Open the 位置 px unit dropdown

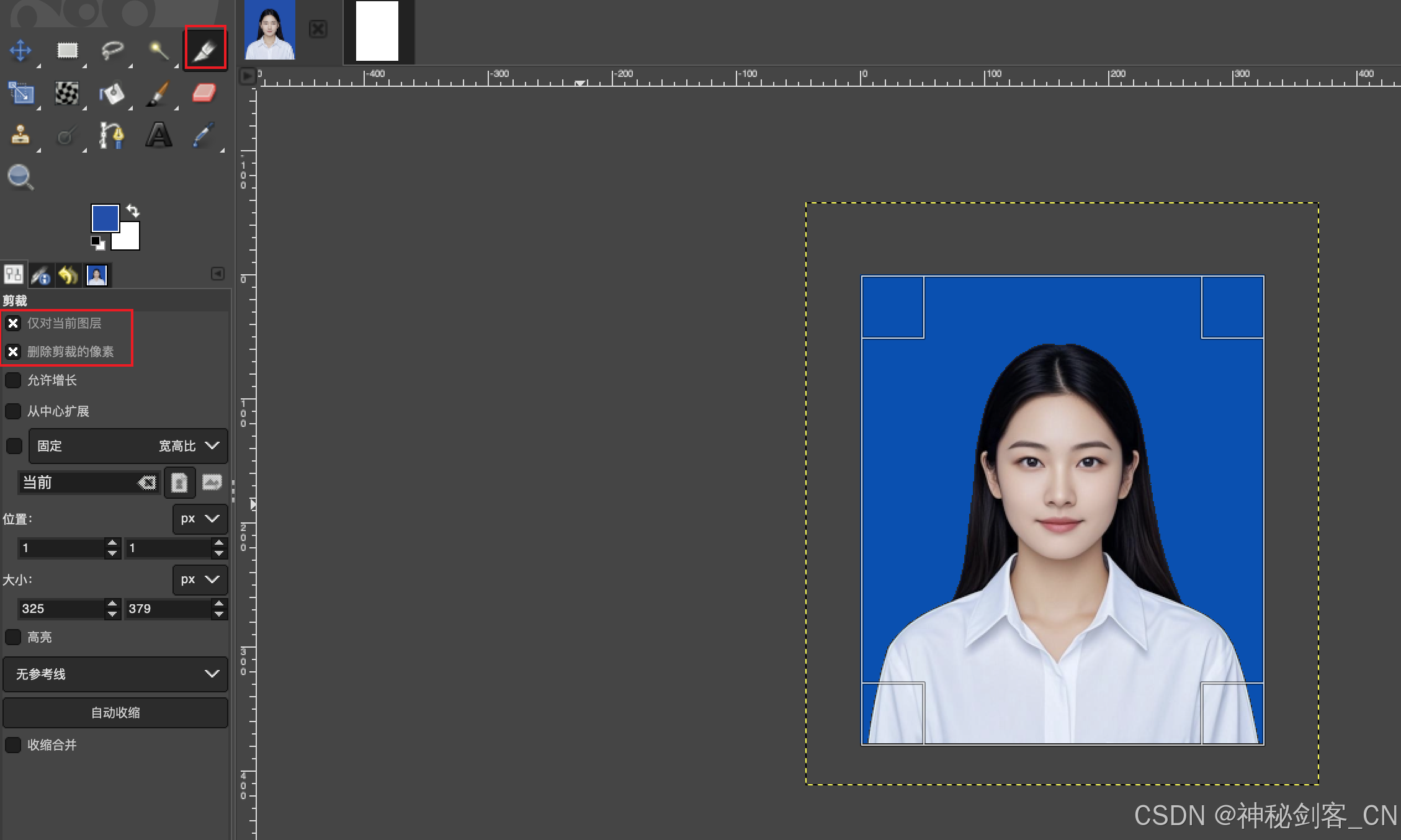click(x=200, y=519)
